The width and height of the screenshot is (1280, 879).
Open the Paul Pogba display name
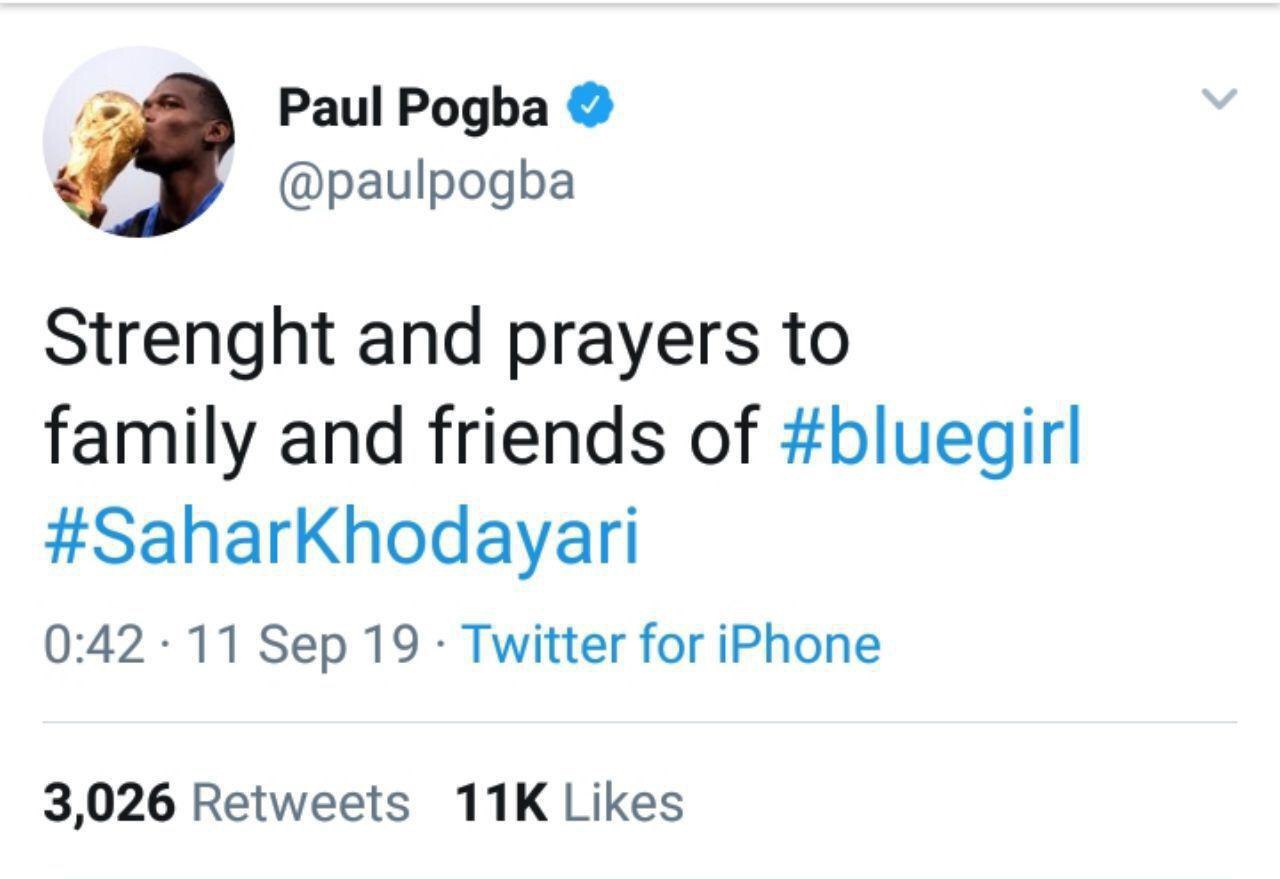tap(413, 108)
